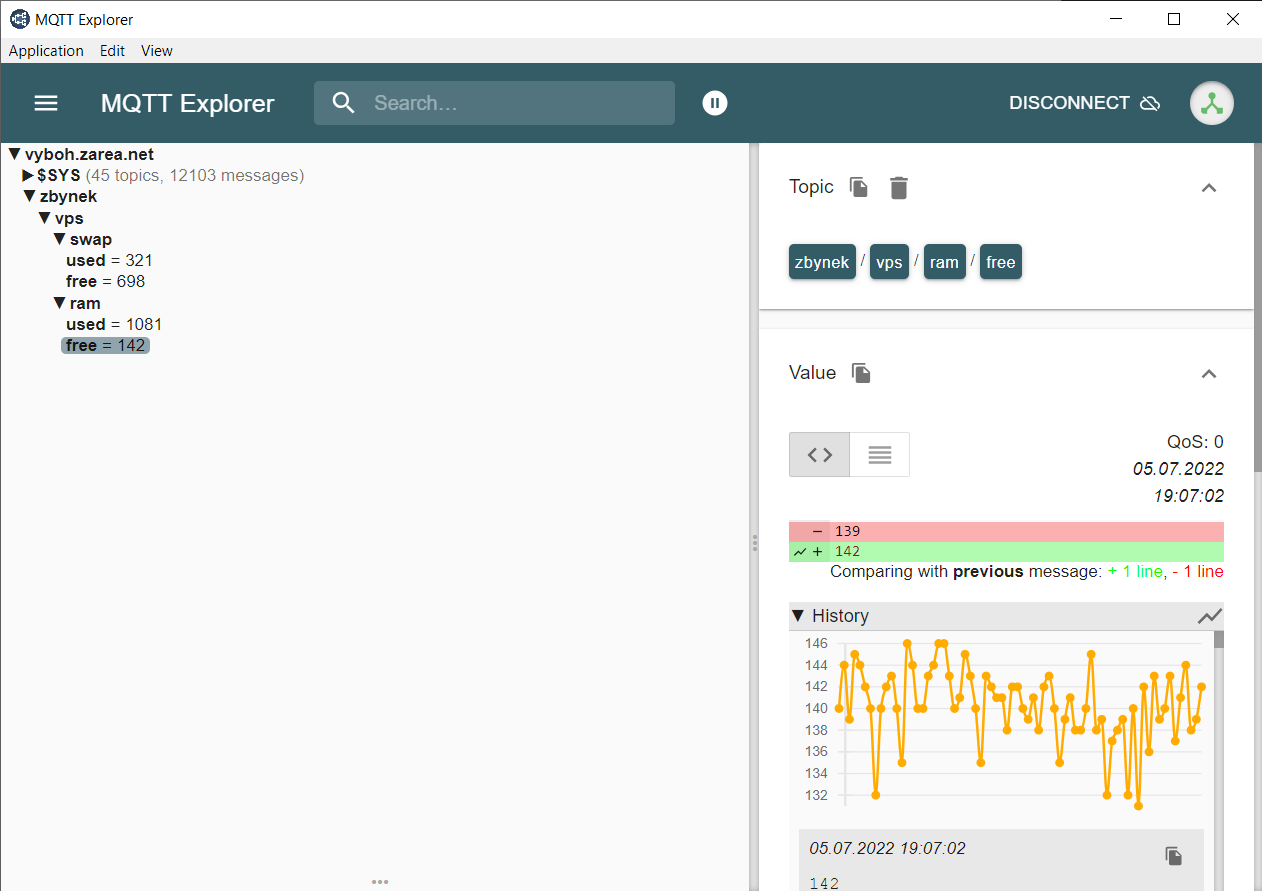1262x891 pixels.
Task: Collapse the Topic panel
Action: [x=1209, y=187]
